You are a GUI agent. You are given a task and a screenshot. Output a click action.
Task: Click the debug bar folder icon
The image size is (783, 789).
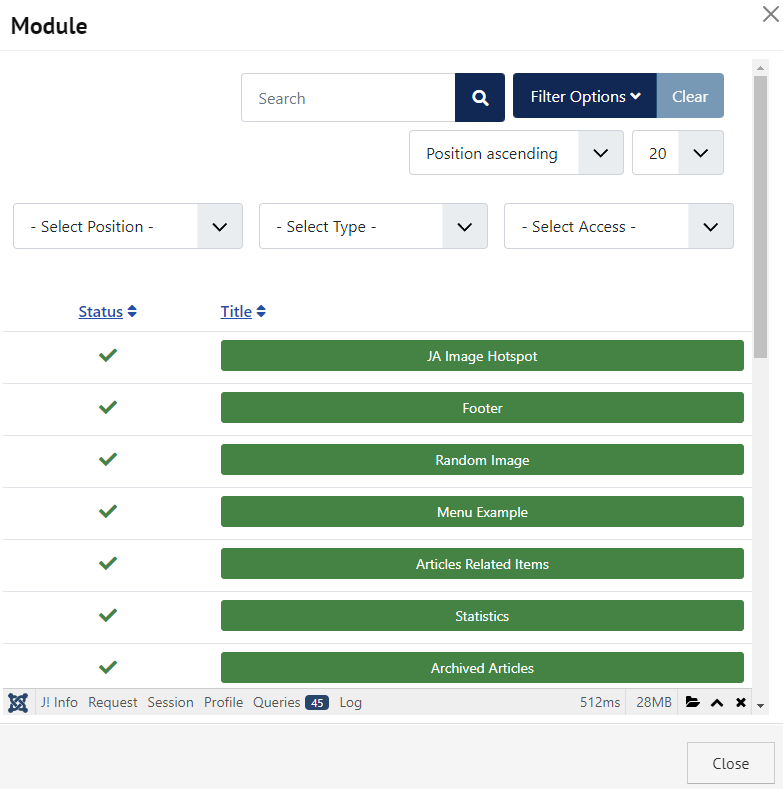pyautogui.click(x=692, y=702)
